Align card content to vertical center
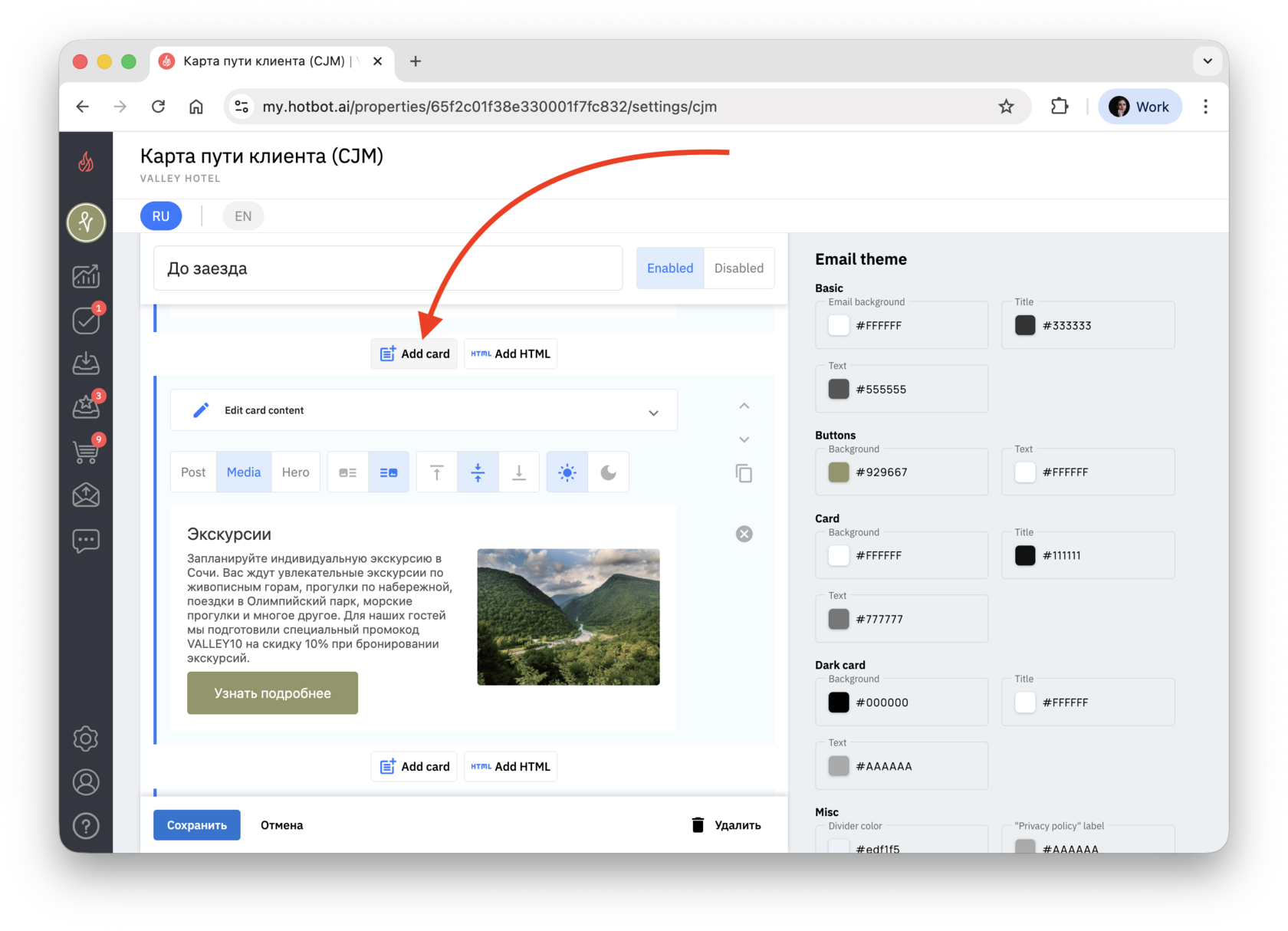 point(478,472)
